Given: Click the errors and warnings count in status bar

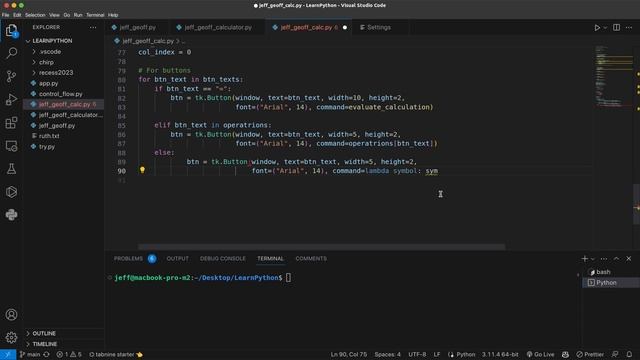Looking at the screenshot, I should [x=69, y=354].
